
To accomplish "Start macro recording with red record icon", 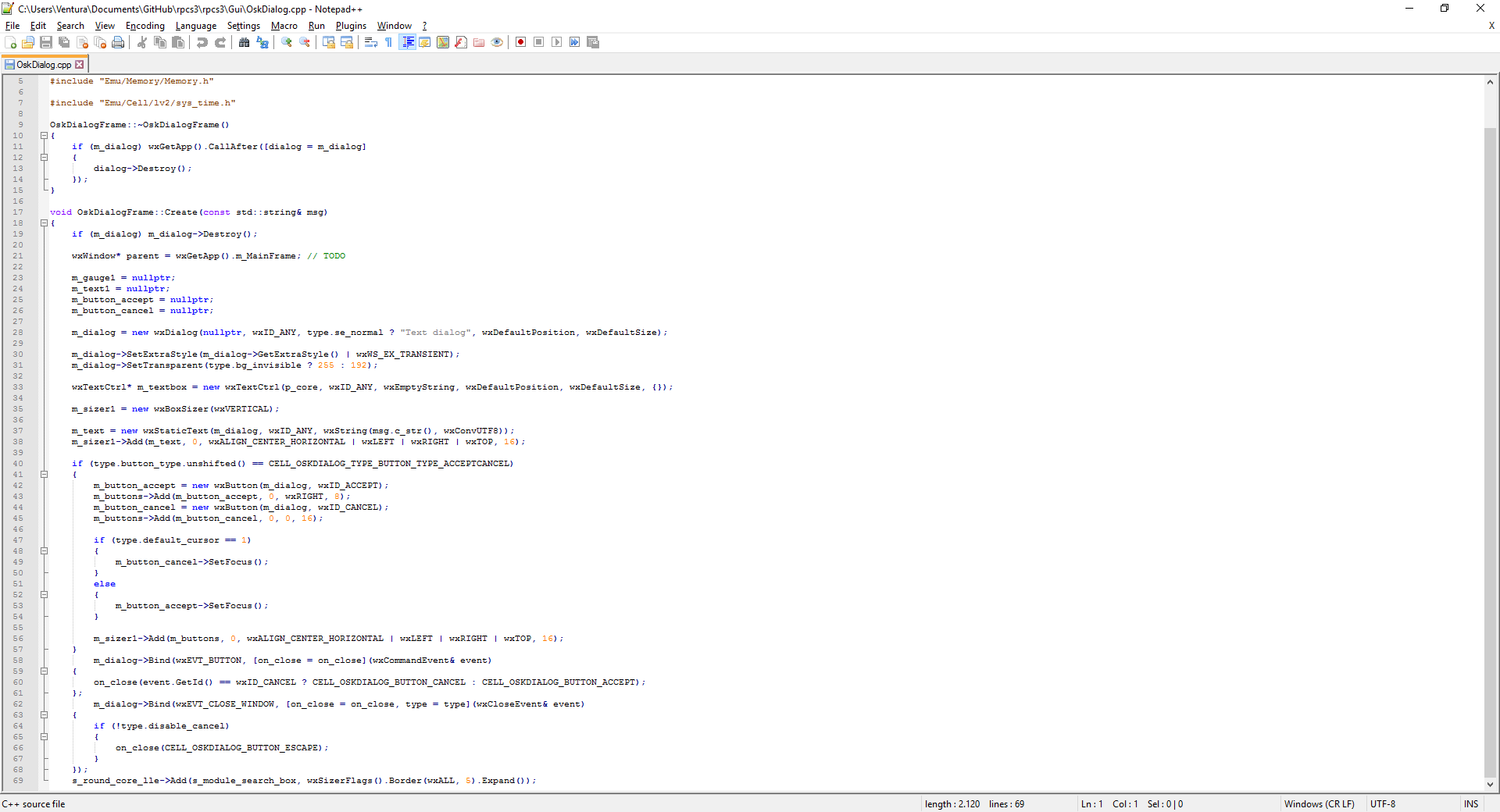I will click(x=520, y=42).
